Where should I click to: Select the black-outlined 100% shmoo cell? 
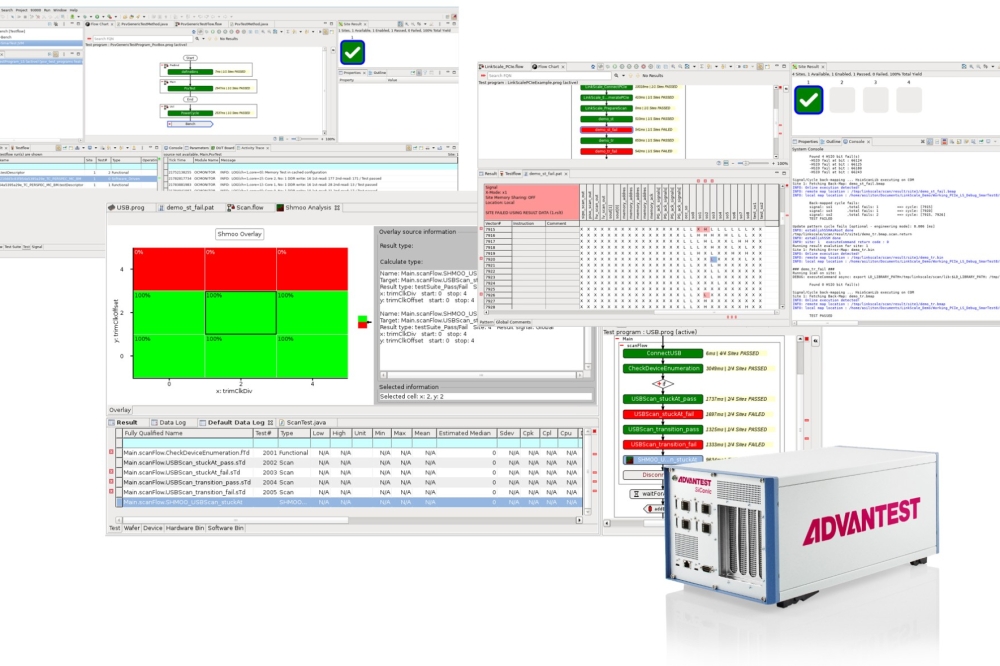point(240,313)
